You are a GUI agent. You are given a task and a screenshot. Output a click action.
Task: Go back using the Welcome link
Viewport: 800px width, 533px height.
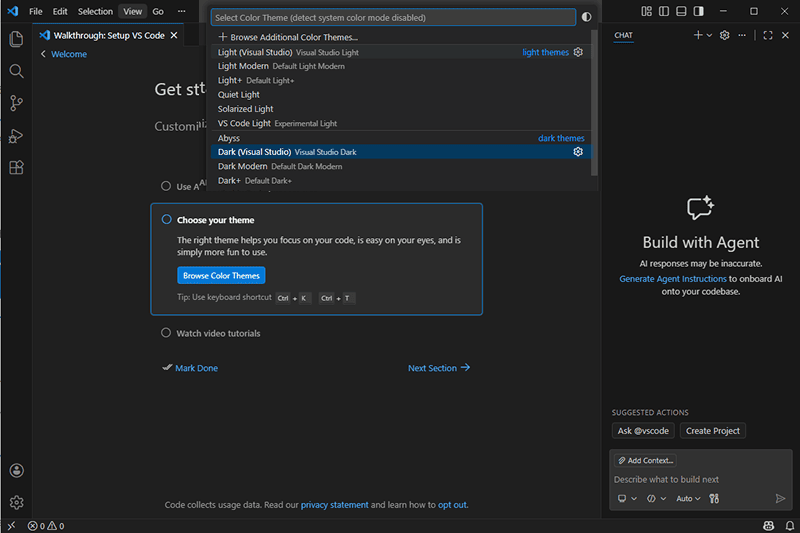[x=69, y=54]
